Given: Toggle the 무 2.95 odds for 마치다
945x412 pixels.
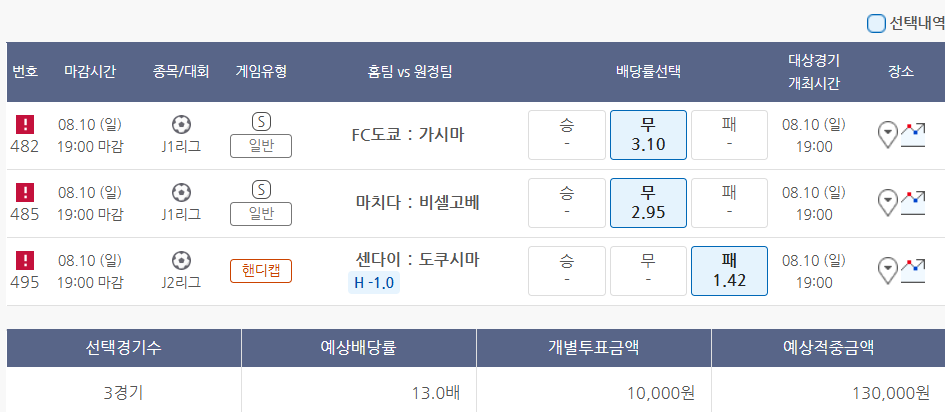Looking at the screenshot, I should tap(648, 203).
